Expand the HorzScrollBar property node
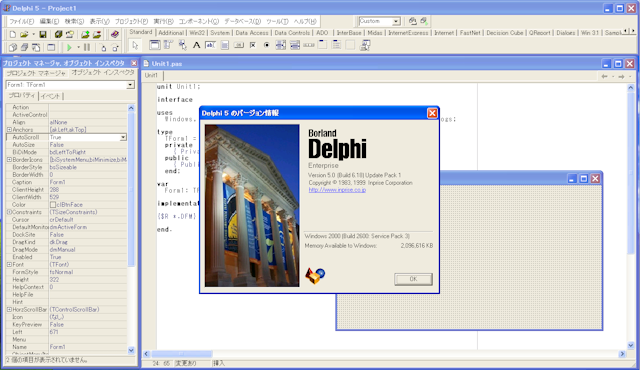 pyautogui.click(x=9, y=309)
